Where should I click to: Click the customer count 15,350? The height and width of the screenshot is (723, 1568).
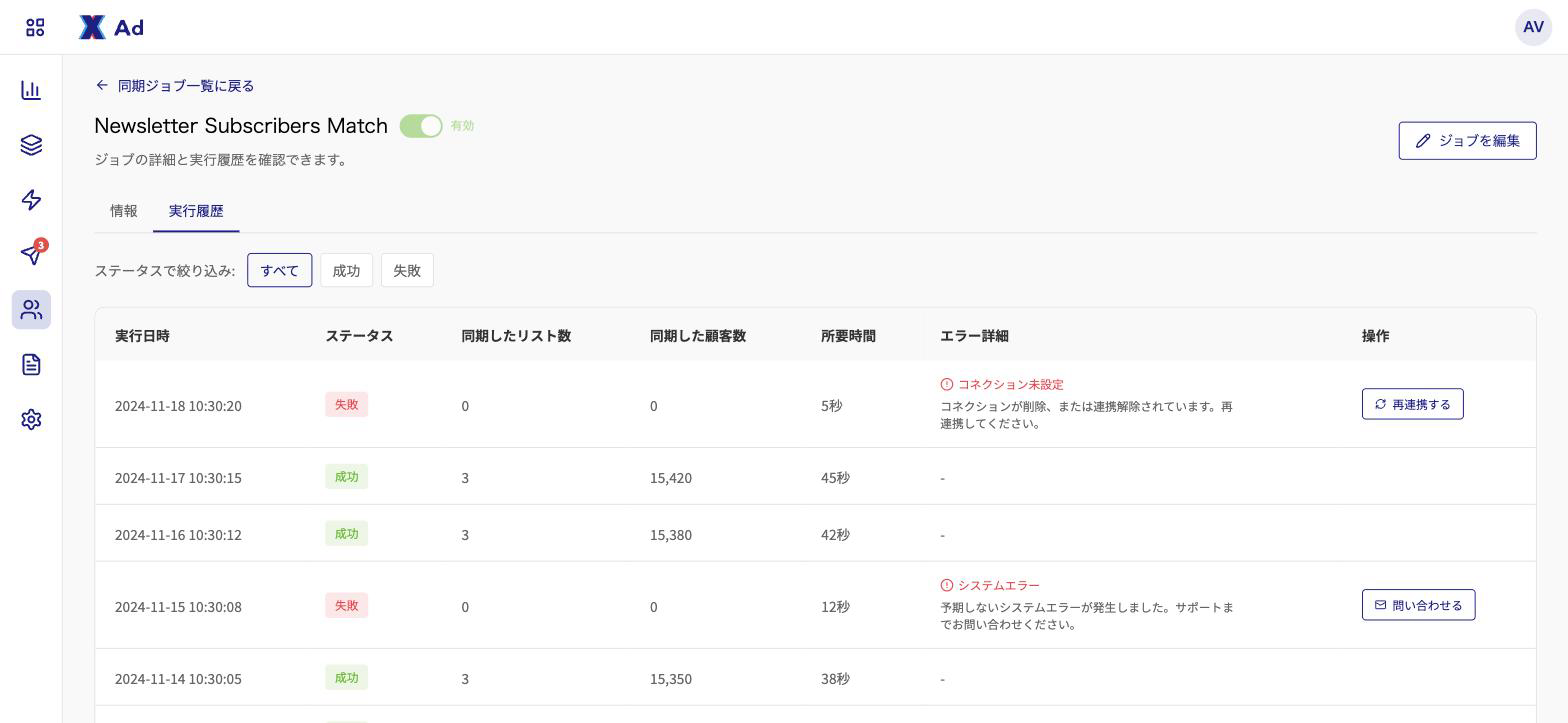671,679
